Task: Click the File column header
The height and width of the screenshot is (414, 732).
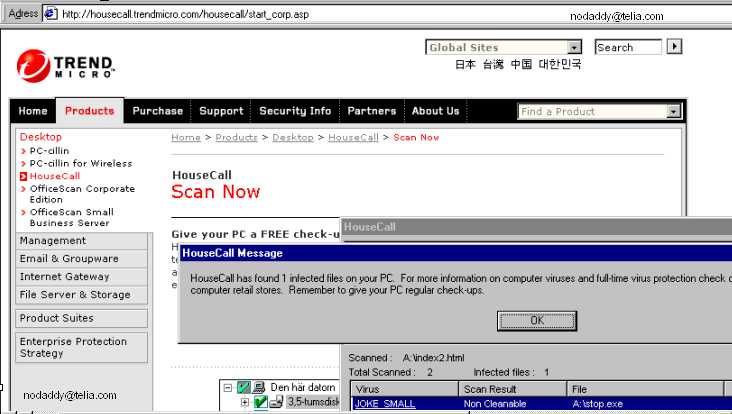Action: (645, 389)
